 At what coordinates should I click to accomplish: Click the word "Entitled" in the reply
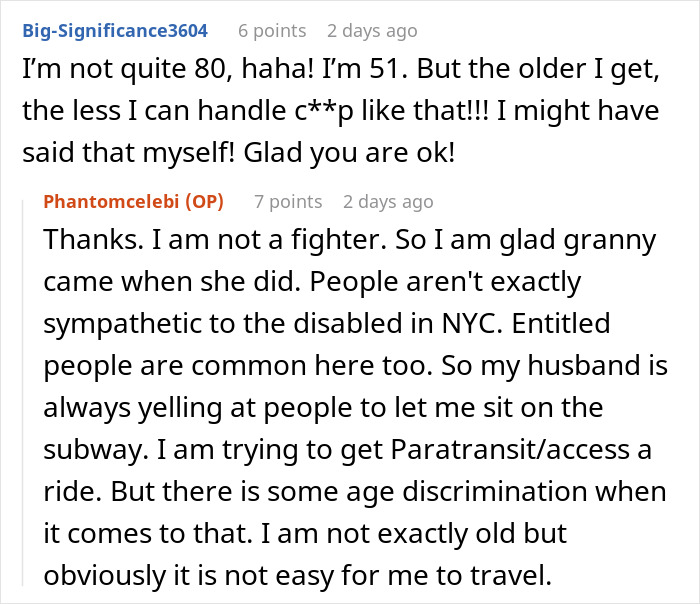click(561, 323)
